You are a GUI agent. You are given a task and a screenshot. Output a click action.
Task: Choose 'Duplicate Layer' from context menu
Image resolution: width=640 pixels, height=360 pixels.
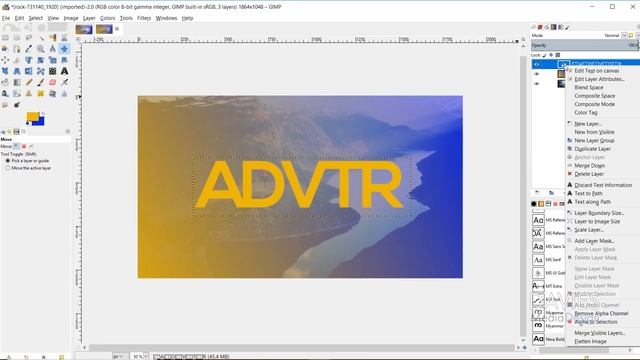[592, 149]
